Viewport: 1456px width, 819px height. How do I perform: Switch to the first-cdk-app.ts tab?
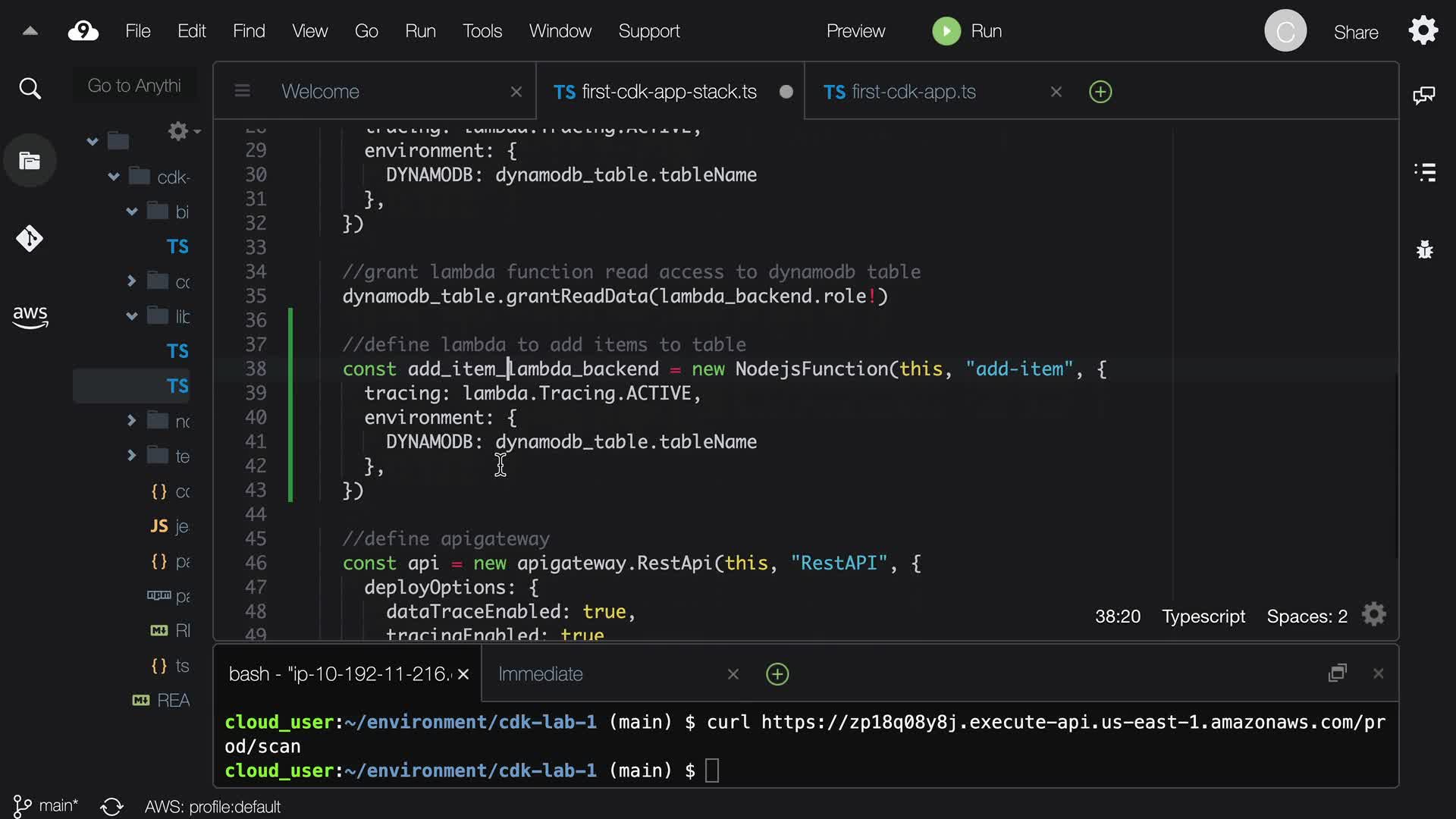click(x=913, y=92)
